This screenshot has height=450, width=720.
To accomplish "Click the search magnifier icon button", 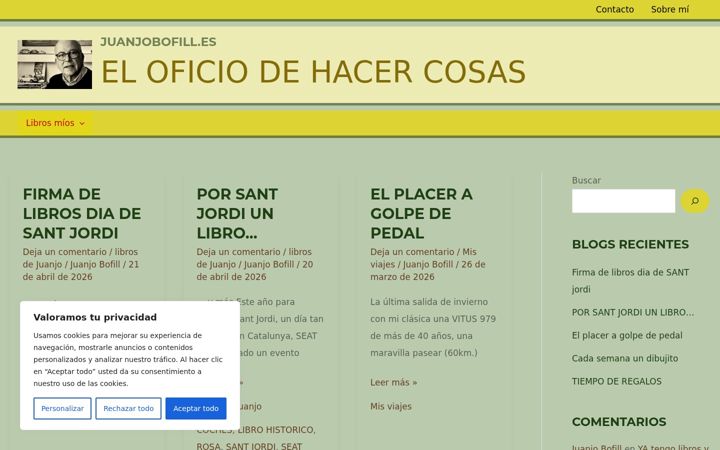I will (695, 201).
